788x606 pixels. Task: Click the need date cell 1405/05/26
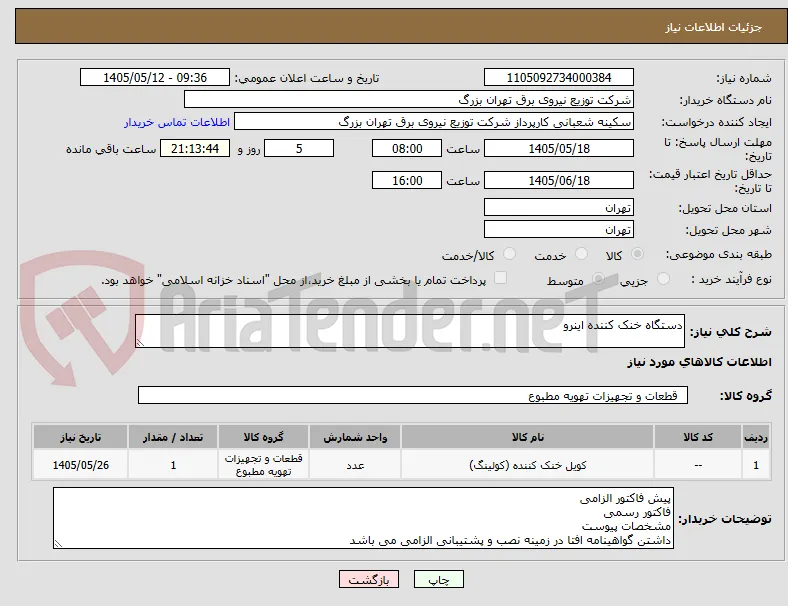[80, 465]
